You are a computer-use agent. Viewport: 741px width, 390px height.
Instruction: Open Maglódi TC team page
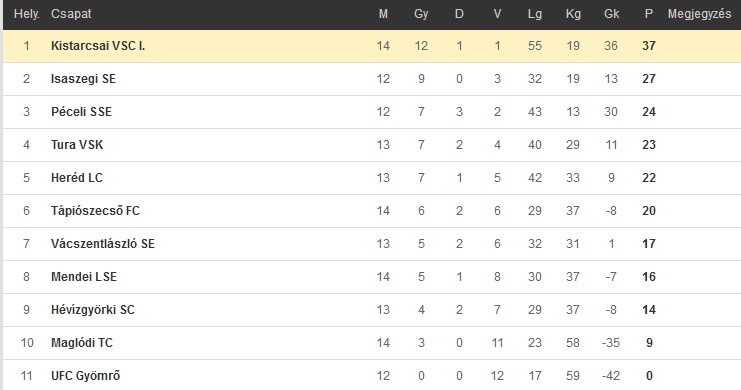point(82,343)
